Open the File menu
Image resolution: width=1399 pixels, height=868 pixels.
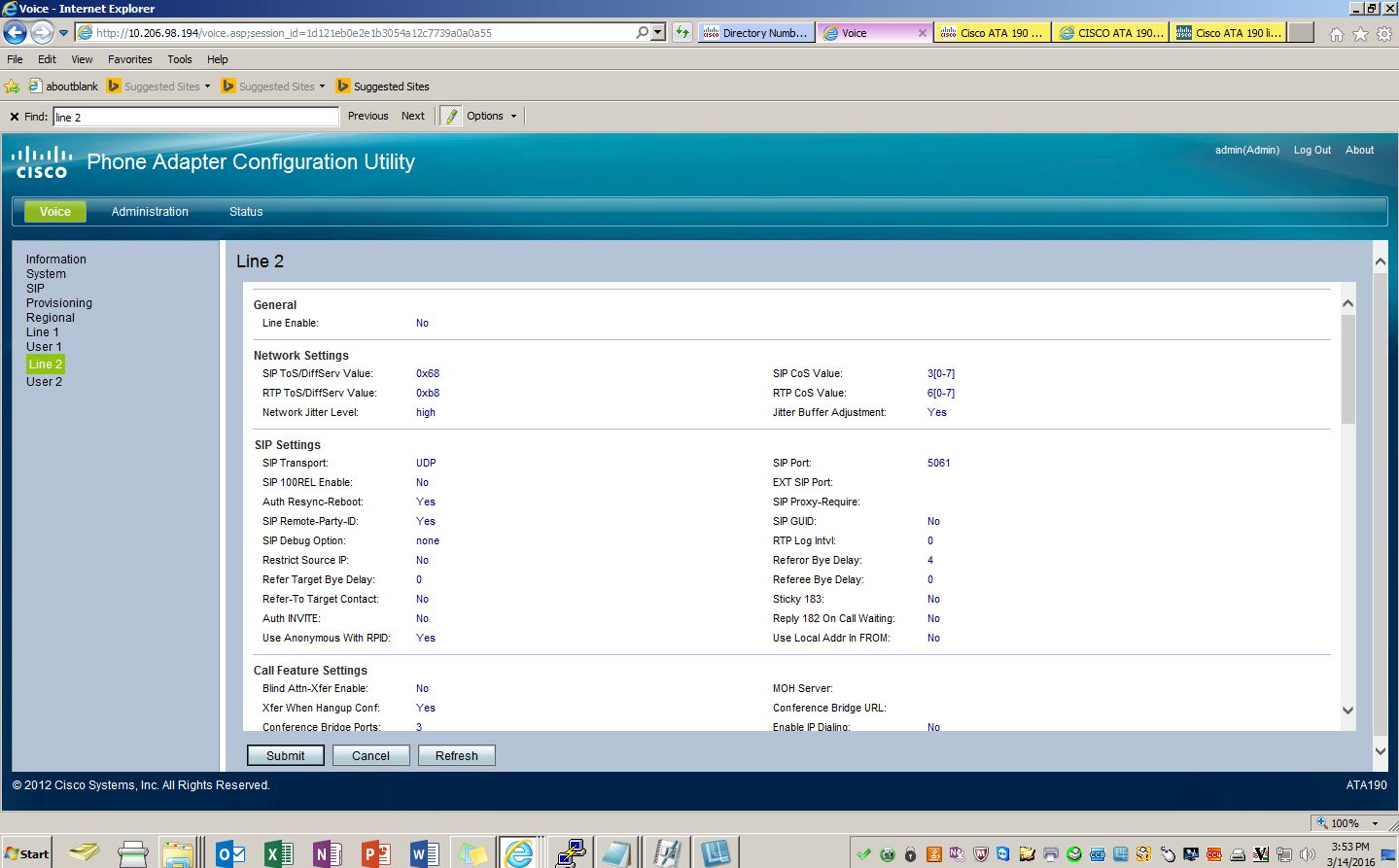15,59
